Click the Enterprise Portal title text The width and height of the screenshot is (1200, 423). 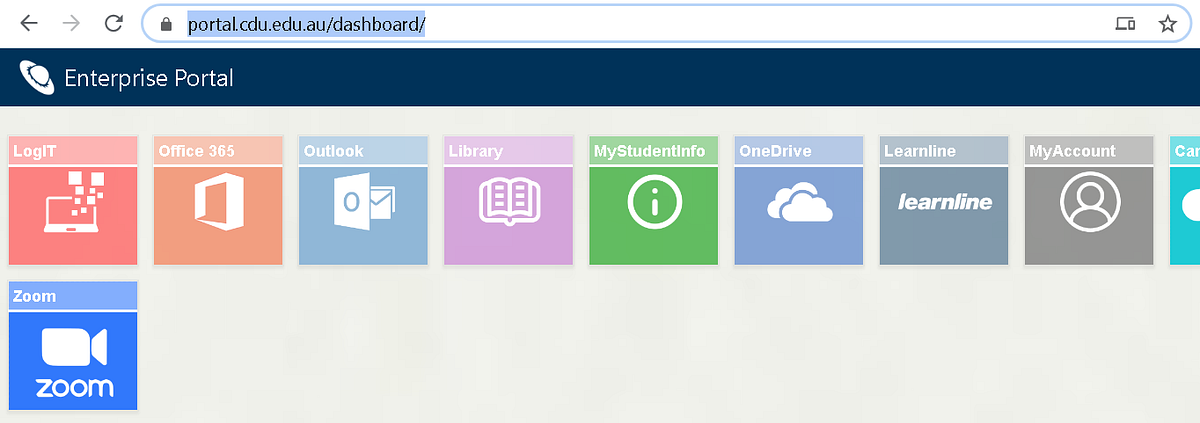coord(149,78)
